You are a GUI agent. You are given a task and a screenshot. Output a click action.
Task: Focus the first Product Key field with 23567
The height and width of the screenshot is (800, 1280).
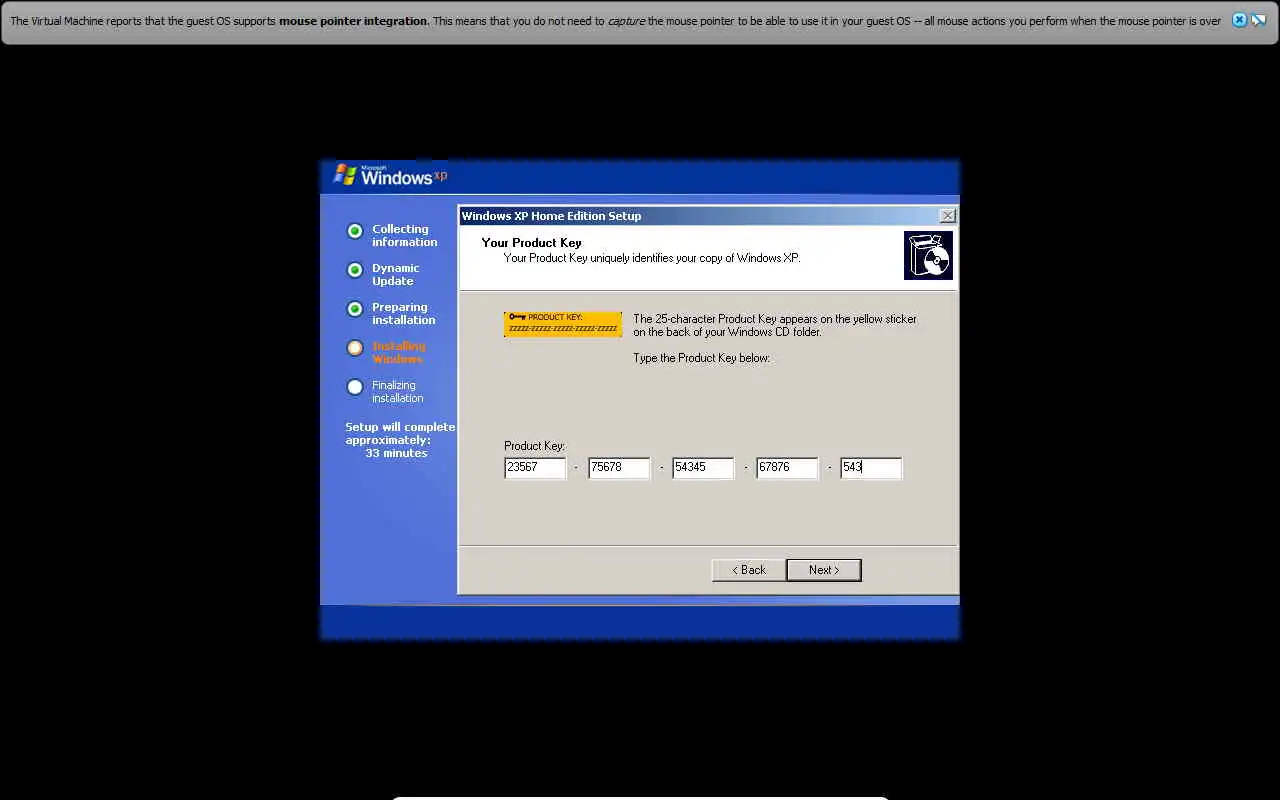pyautogui.click(x=535, y=467)
